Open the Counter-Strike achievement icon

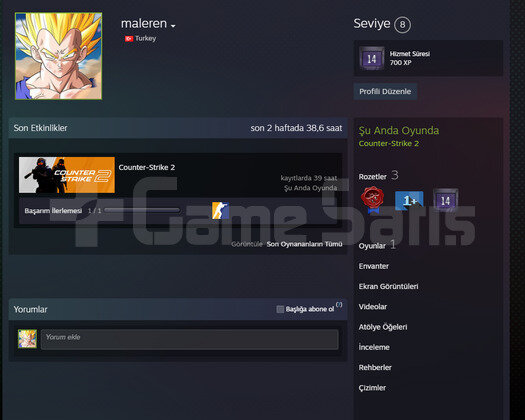[x=220, y=210]
